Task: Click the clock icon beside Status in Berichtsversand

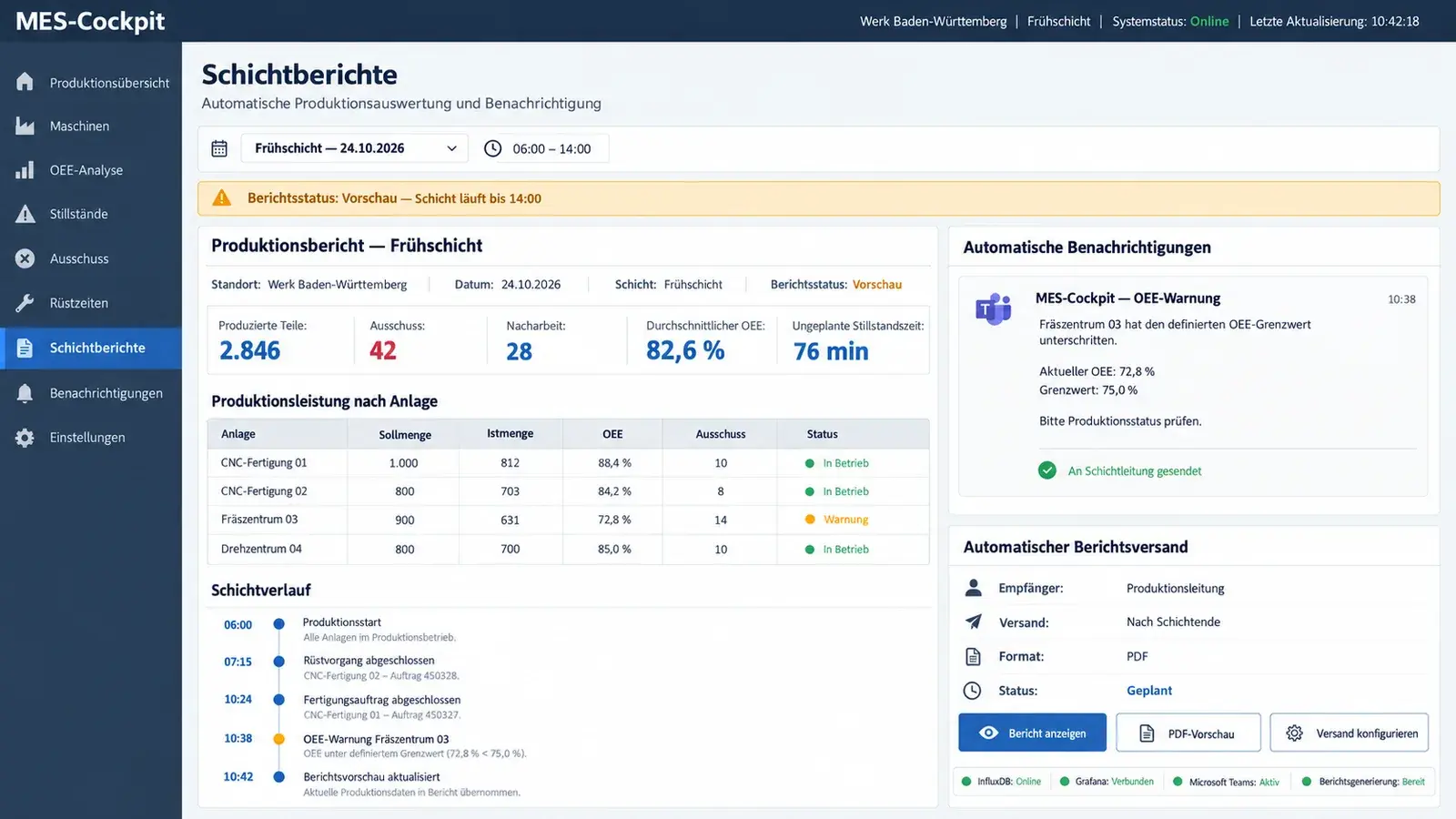Action: click(x=973, y=691)
